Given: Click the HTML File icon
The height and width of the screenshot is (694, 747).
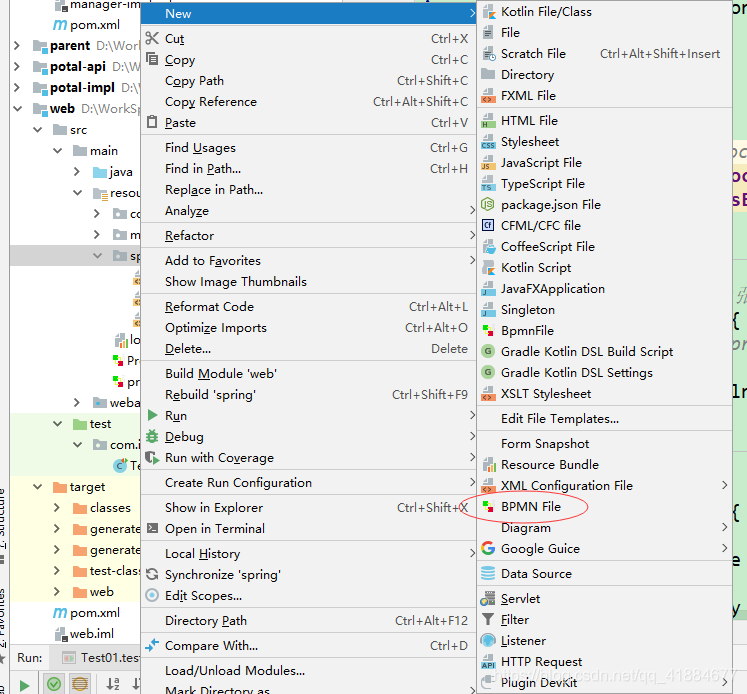Looking at the screenshot, I should click(488, 121).
